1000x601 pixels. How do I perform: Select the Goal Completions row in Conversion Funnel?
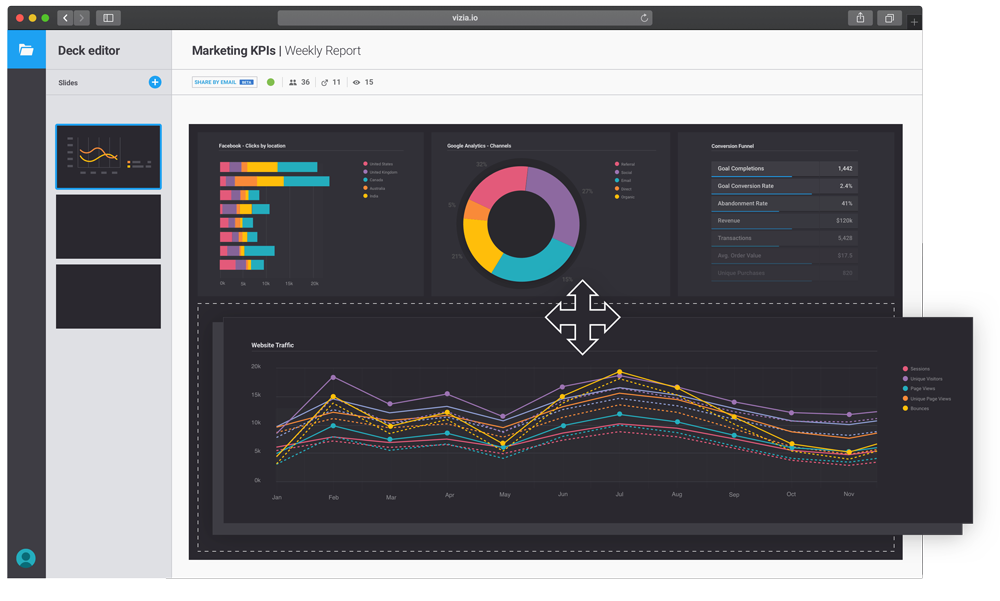point(784,169)
